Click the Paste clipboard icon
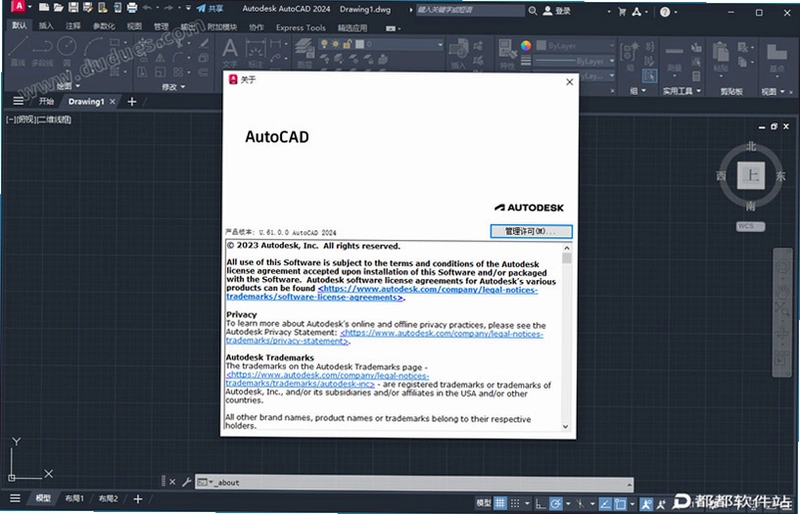Screen dimensions: 800x514 720,56
